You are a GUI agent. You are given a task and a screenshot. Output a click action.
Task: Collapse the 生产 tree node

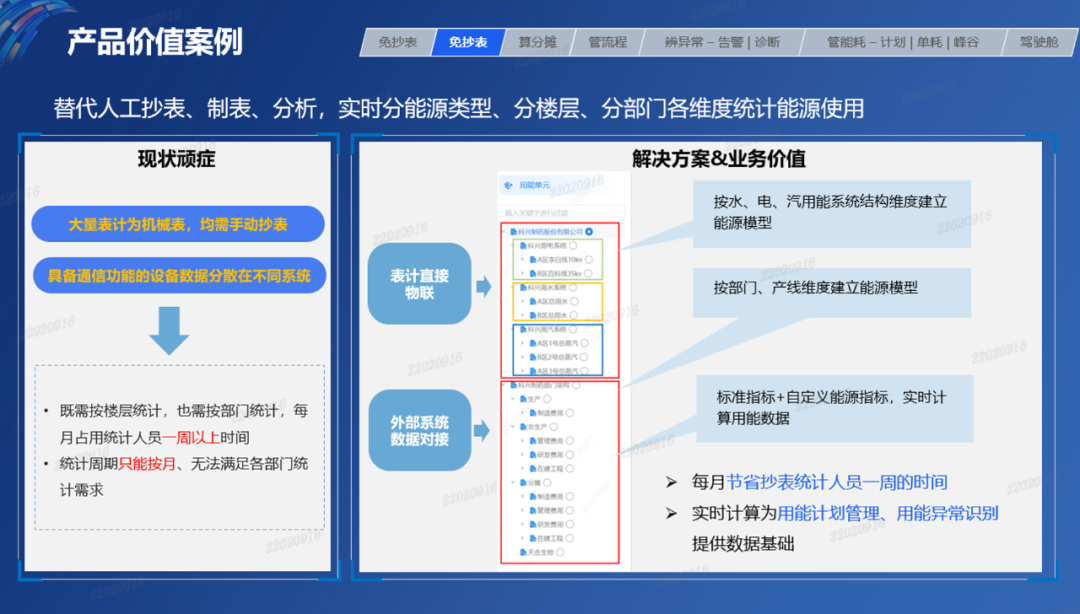click(x=514, y=399)
